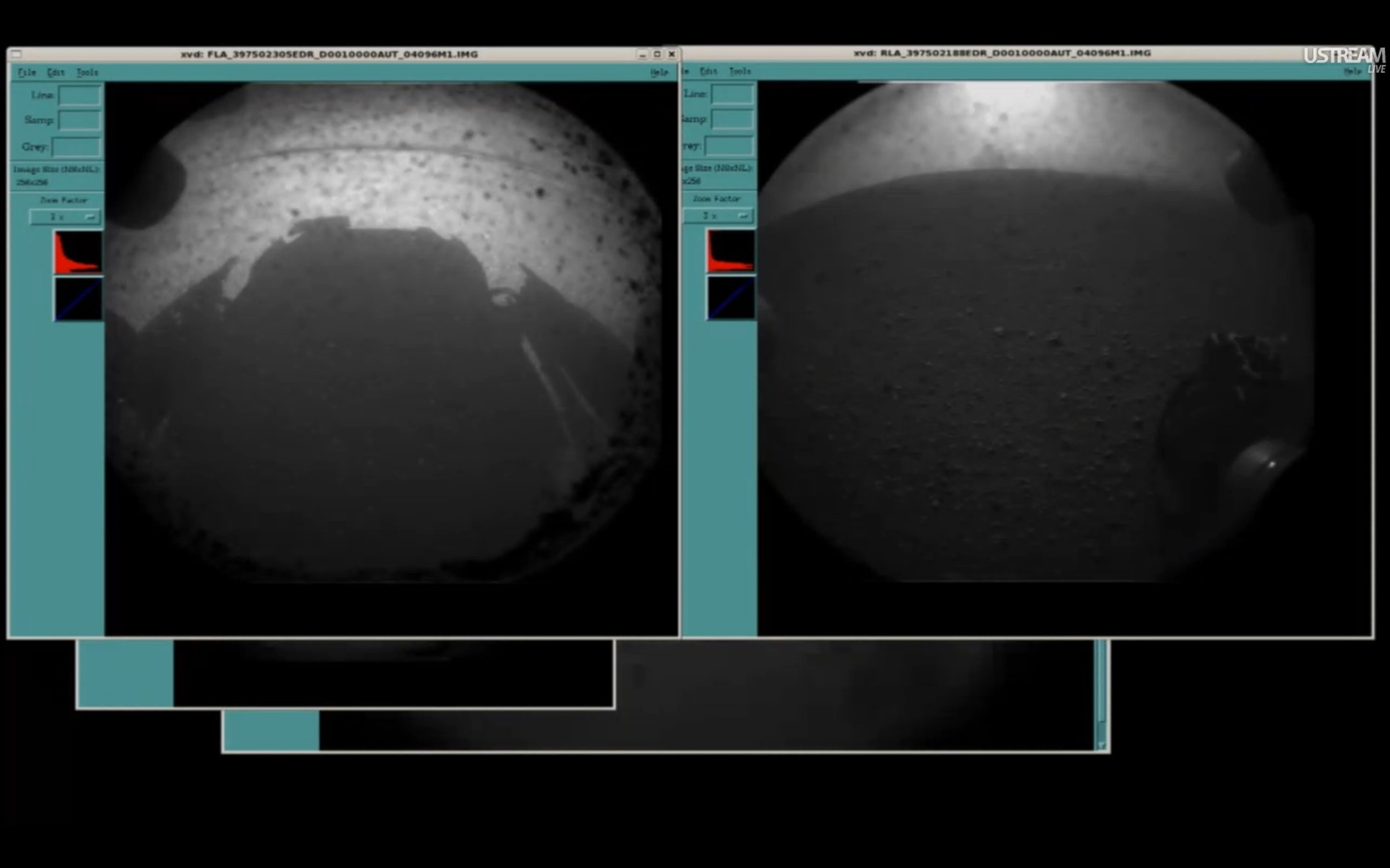The height and width of the screenshot is (868, 1390).
Task: Close the FLA image window
Action: click(x=671, y=54)
